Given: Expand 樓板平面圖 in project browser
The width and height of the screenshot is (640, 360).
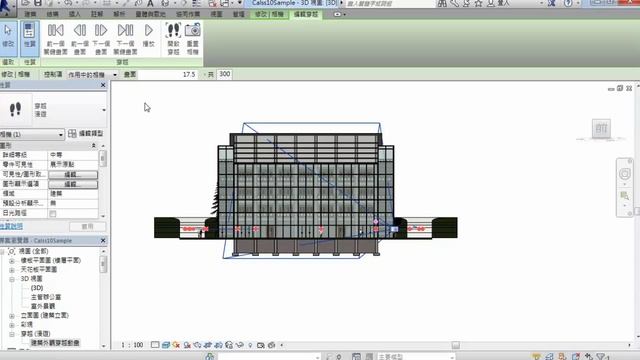Looking at the screenshot, I should click(12, 260).
